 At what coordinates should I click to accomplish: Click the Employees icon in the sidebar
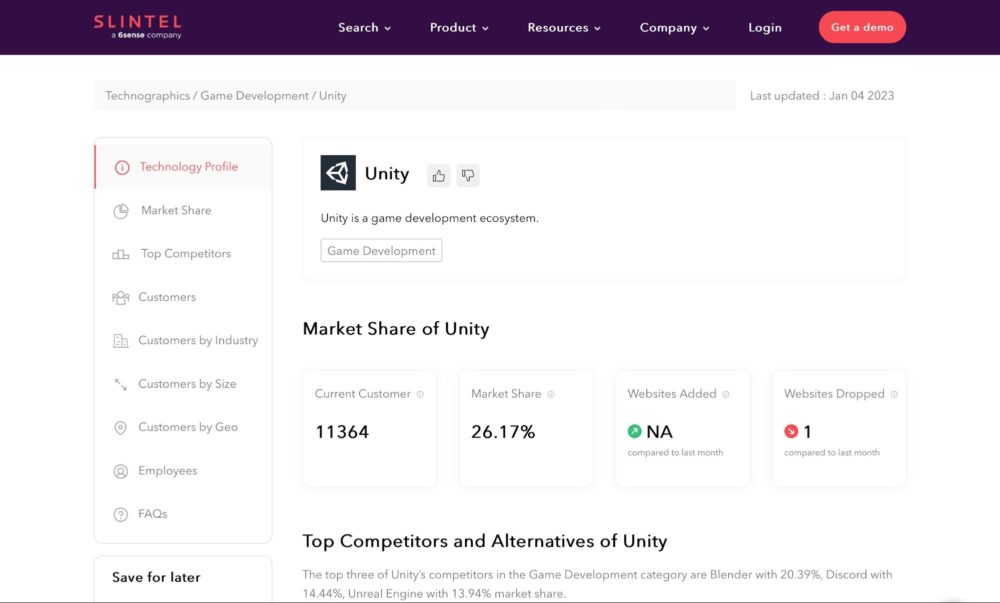[x=120, y=470]
